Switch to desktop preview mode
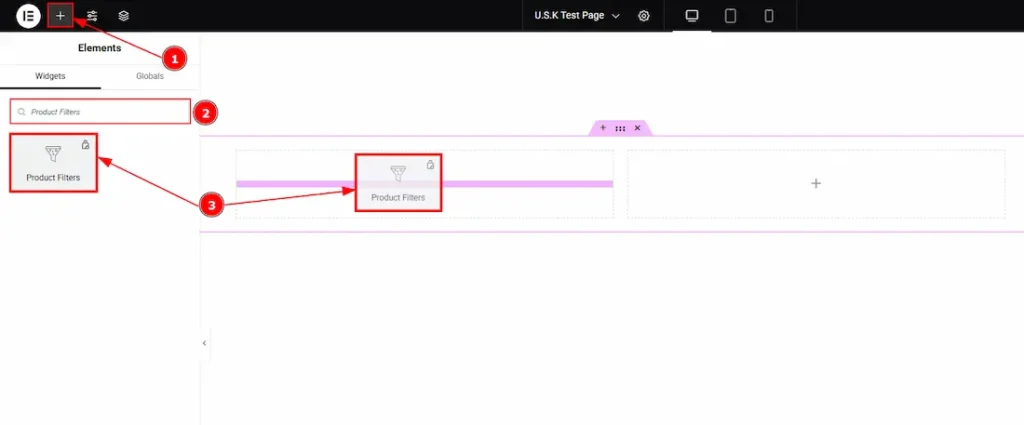 click(x=692, y=16)
